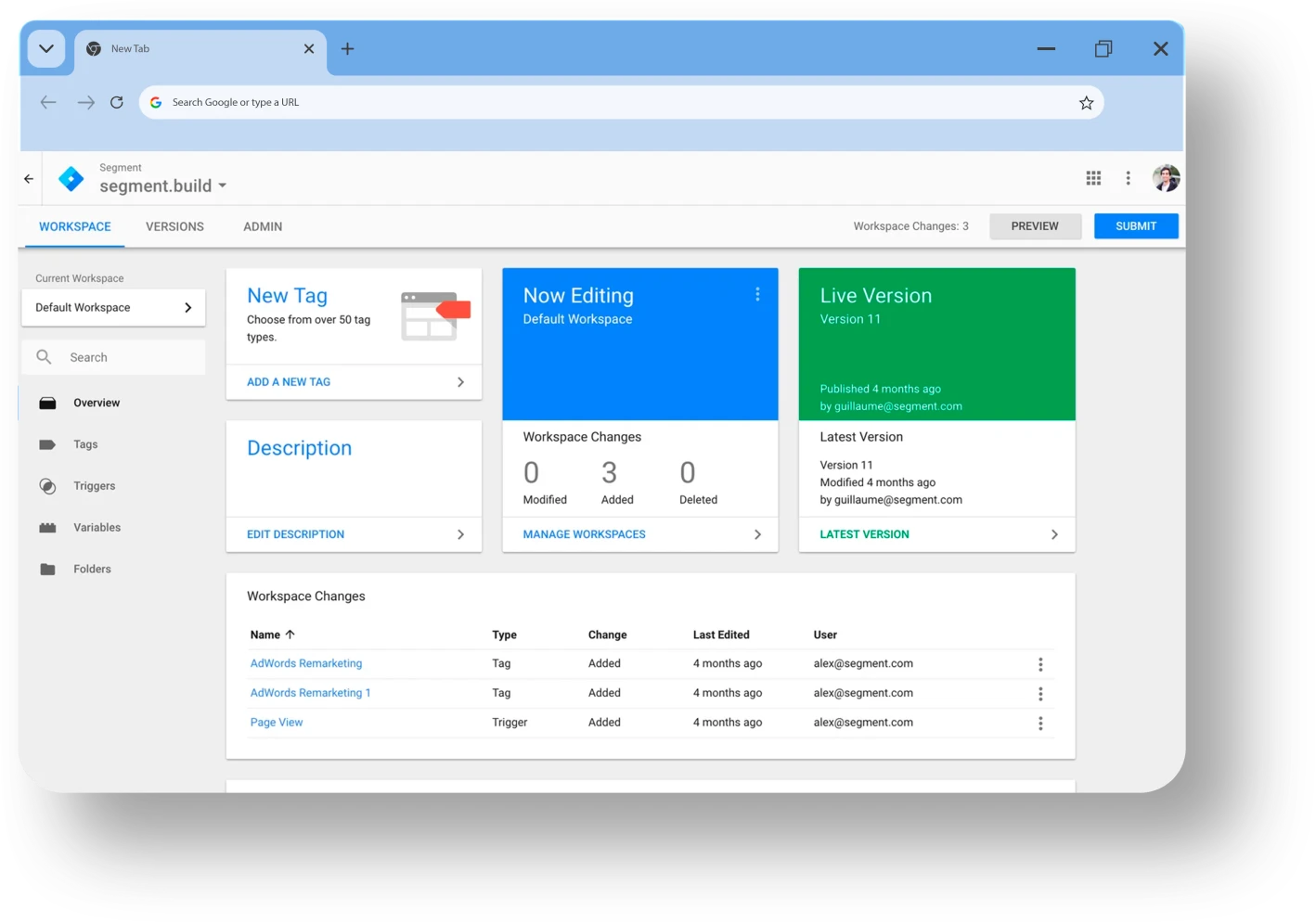
Task: Select Triggers in the sidebar
Action: (x=94, y=486)
